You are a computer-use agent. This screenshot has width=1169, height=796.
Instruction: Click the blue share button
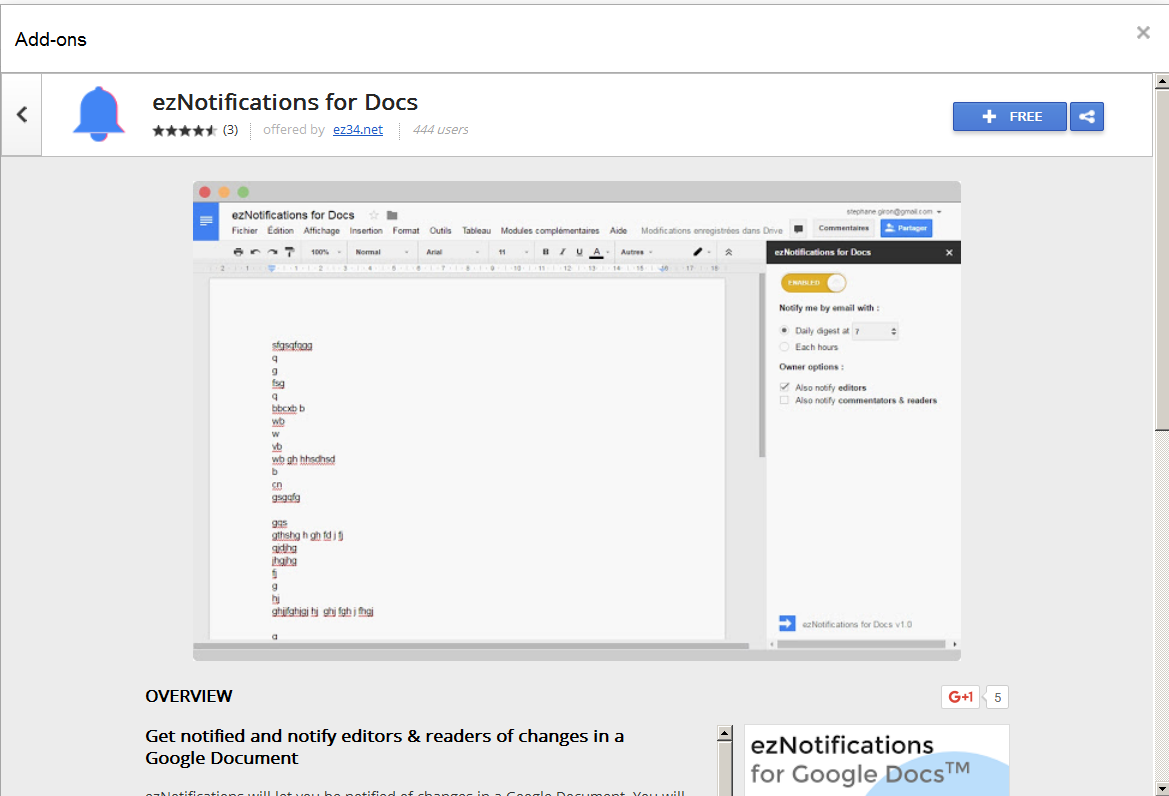(x=1087, y=116)
